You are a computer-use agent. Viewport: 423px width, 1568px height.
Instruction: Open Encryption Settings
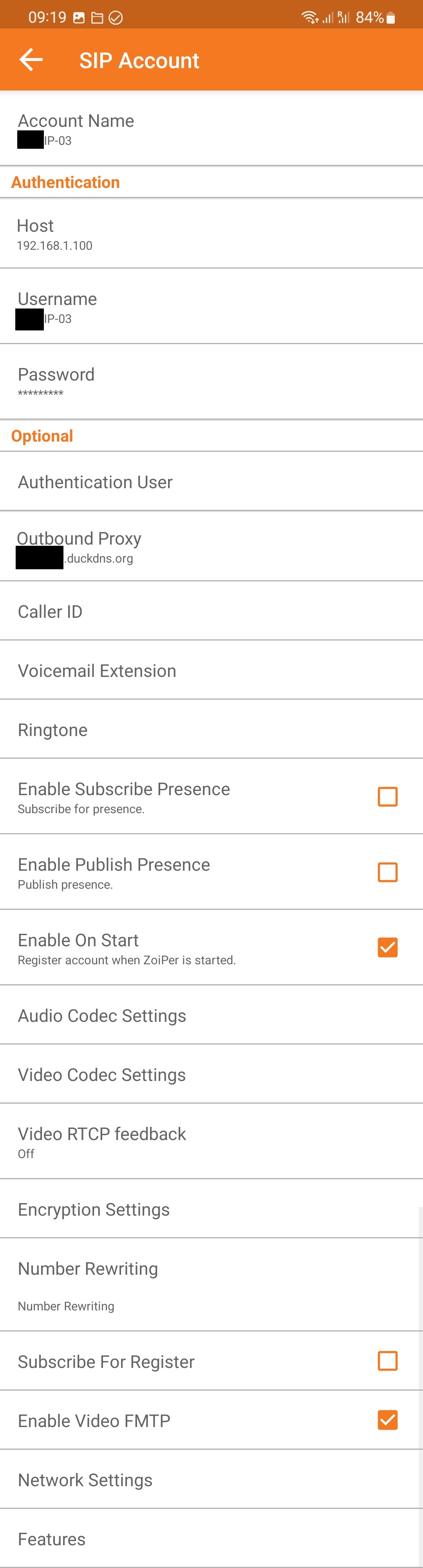coord(211,1209)
